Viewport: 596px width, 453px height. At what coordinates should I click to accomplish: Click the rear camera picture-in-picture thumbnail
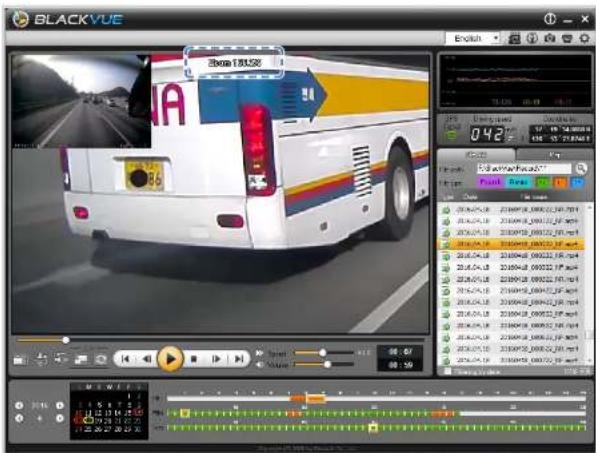[81, 101]
